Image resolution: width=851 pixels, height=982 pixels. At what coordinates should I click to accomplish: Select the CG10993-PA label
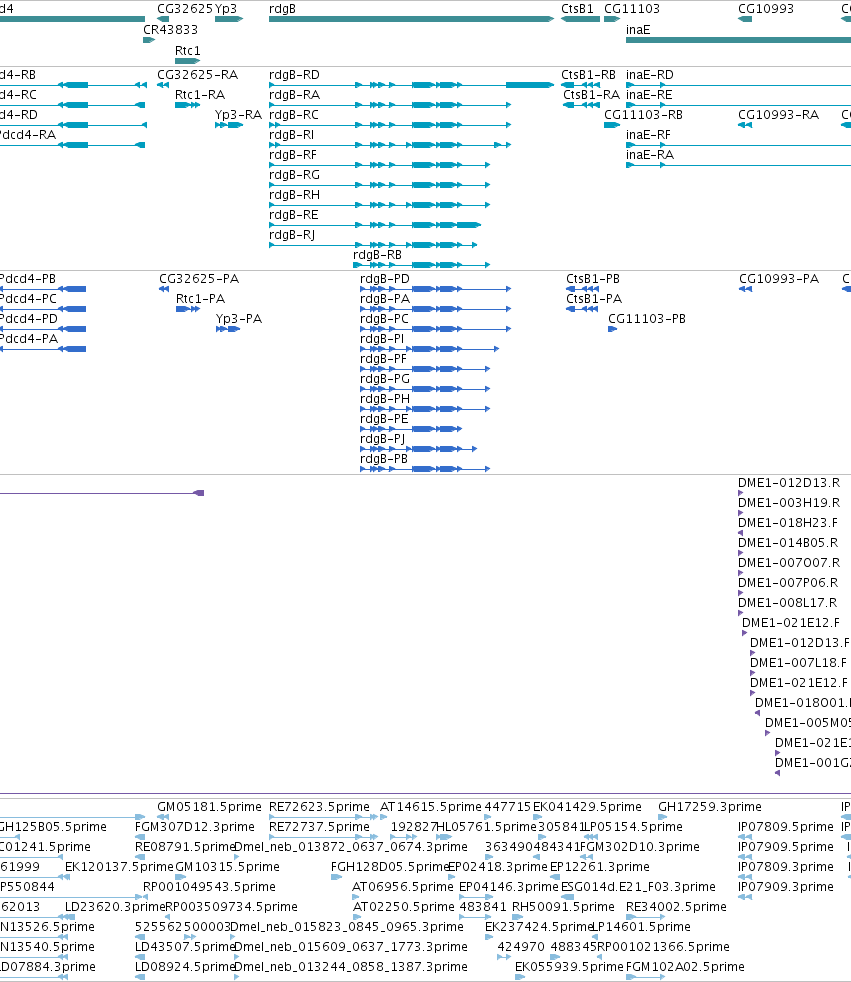click(779, 279)
